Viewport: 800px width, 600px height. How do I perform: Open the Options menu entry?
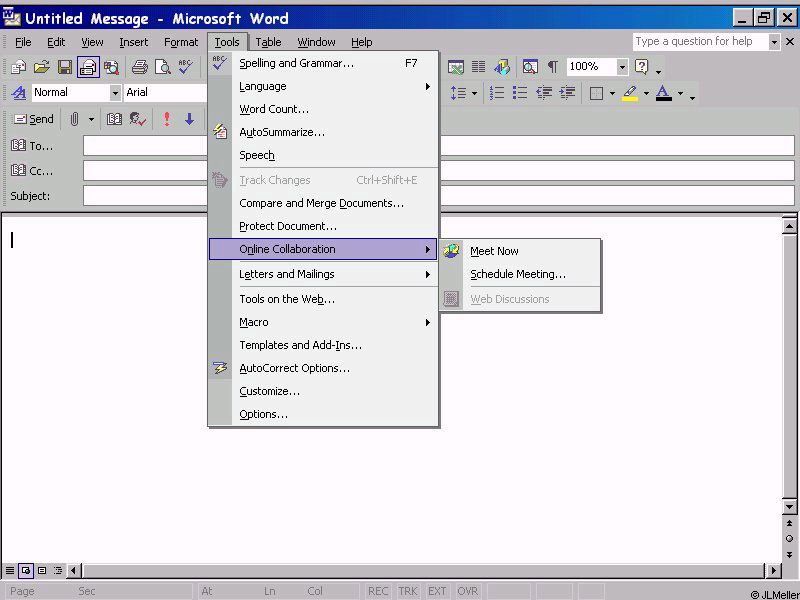(x=263, y=414)
